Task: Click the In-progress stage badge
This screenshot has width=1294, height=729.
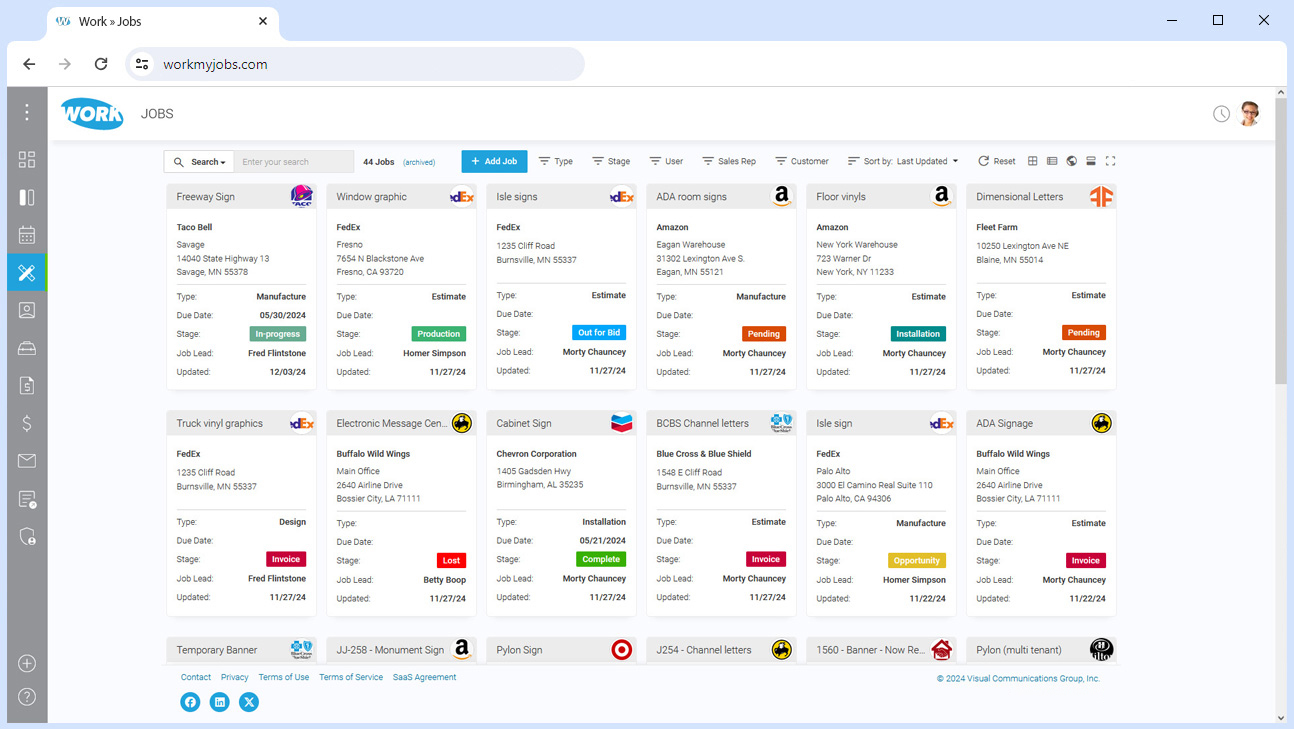Action: pos(278,334)
